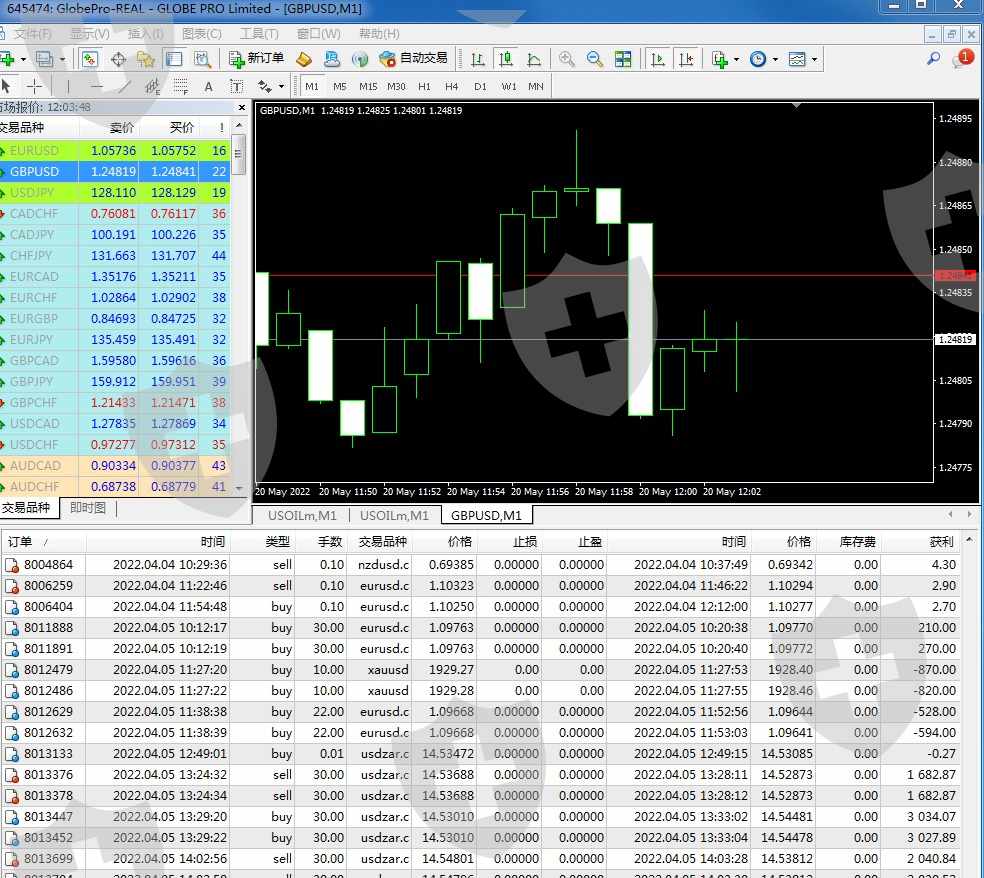This screenshot has width=984, height=878.
Task: Click the search magnifier icon at top right
Action: [933, 59]
